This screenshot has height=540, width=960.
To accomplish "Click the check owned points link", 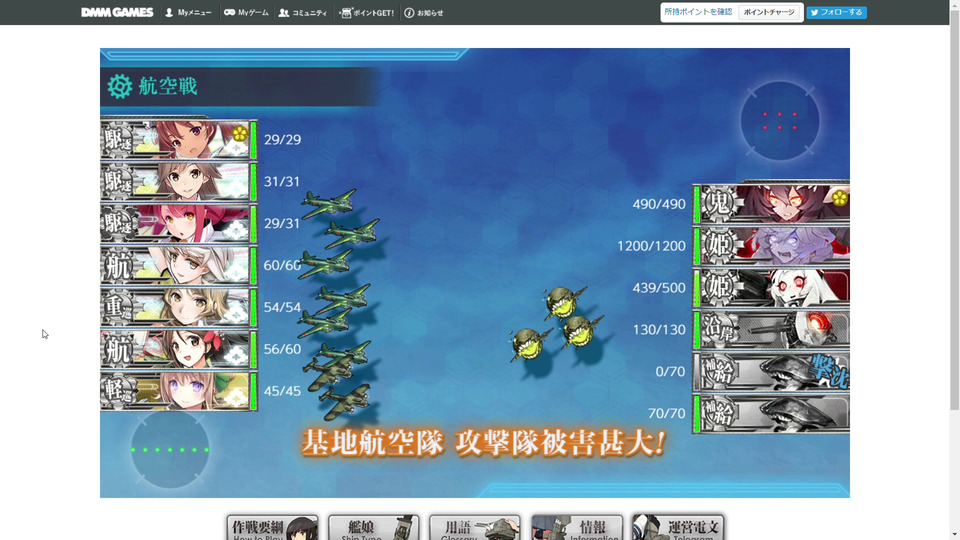I will (x=698, y=12).
